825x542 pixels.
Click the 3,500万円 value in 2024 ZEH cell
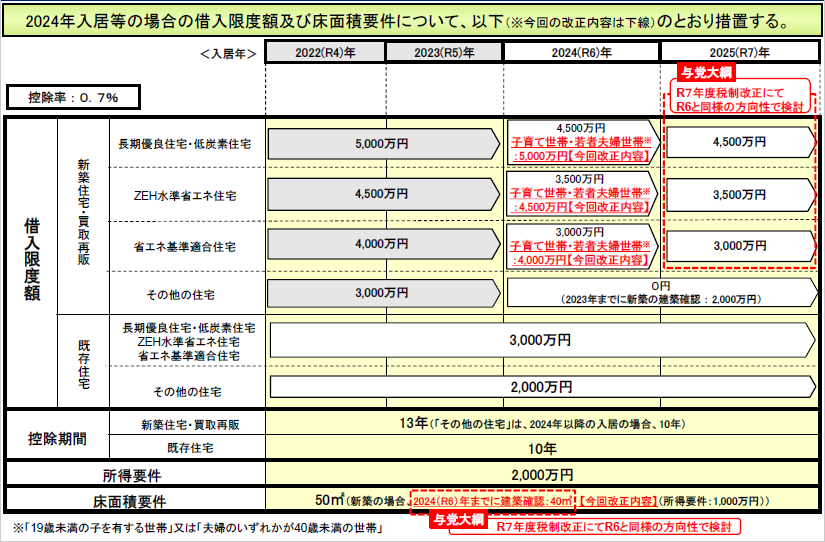click(x=579, y=179)
